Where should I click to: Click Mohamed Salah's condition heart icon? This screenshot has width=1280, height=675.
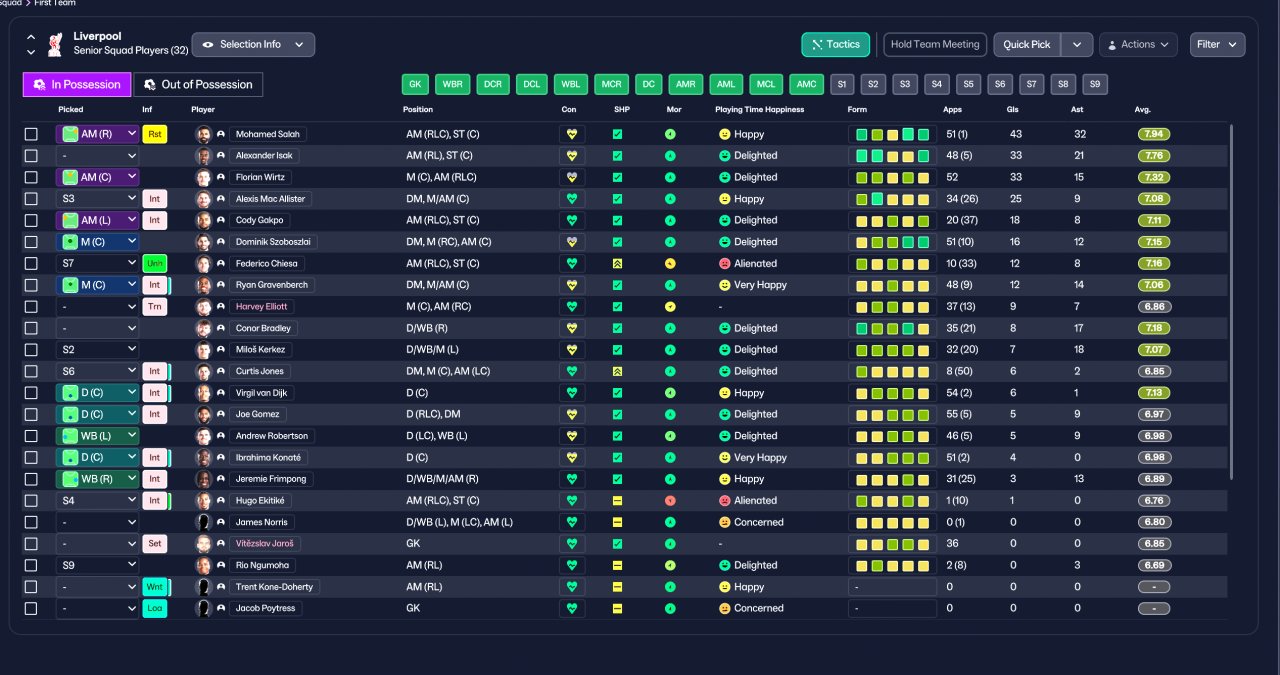[x=572, y=134]
